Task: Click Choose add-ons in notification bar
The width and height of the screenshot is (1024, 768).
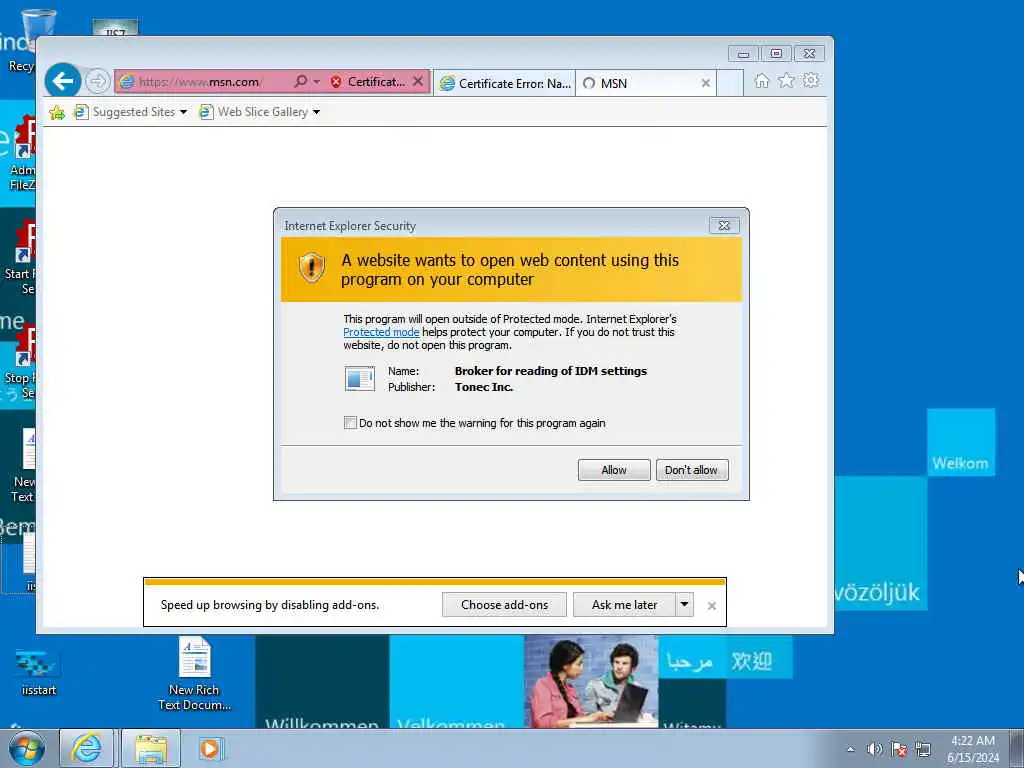Action: point(504,605)
